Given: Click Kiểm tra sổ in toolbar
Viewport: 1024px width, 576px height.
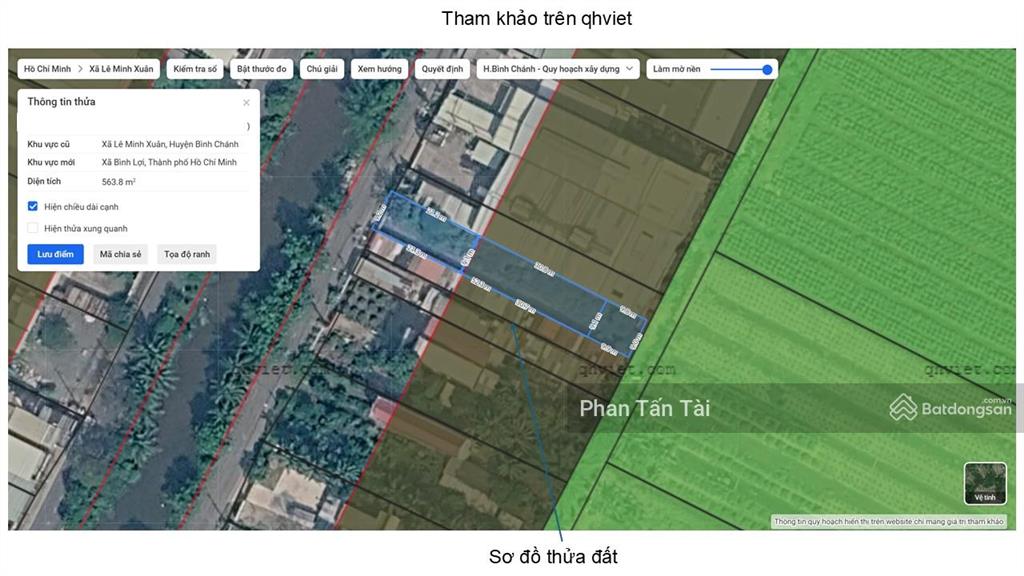Looking at the screenshot, I should click(x=195, y=69).
